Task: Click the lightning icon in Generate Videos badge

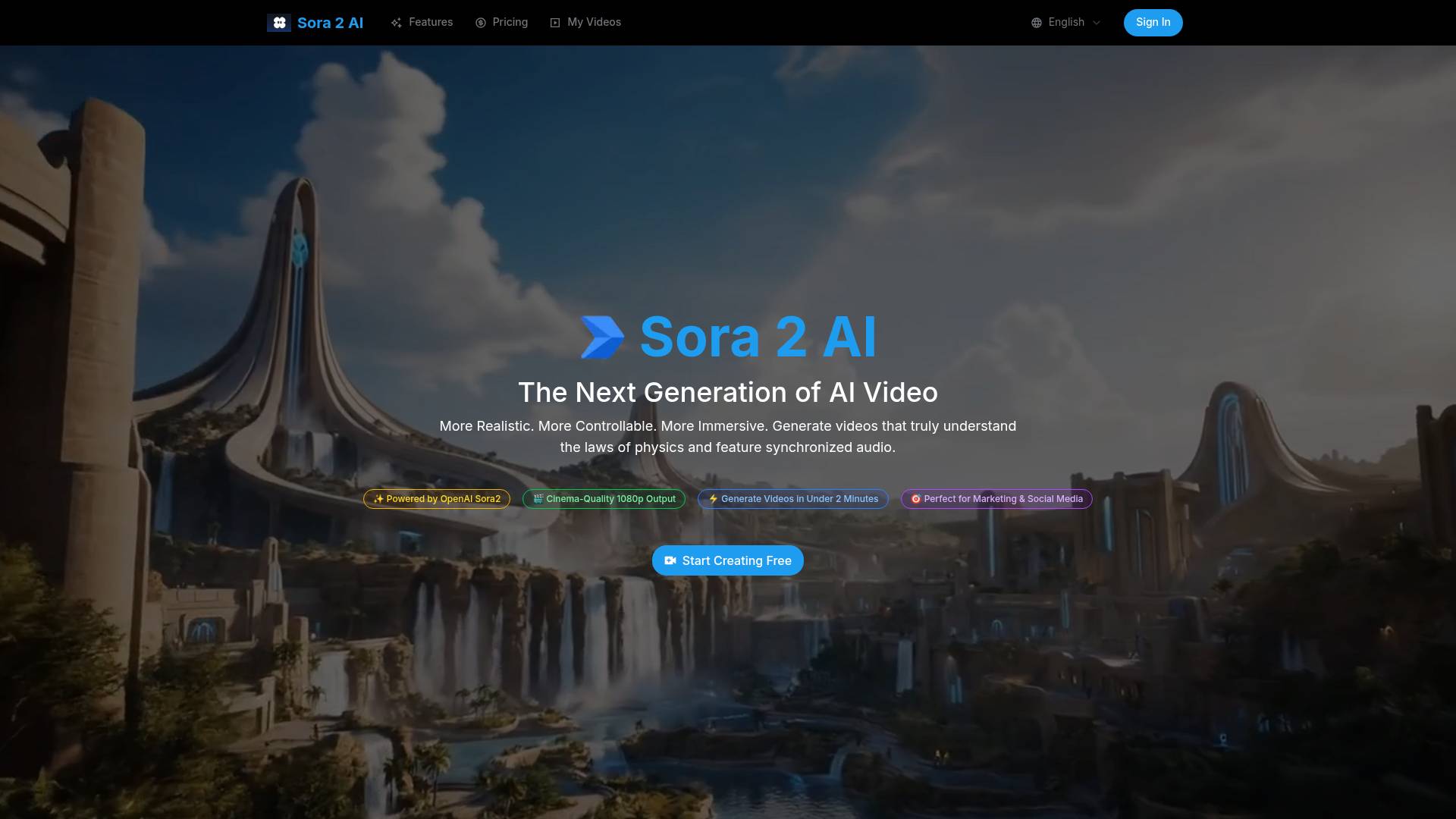Action: click(713, 499)
